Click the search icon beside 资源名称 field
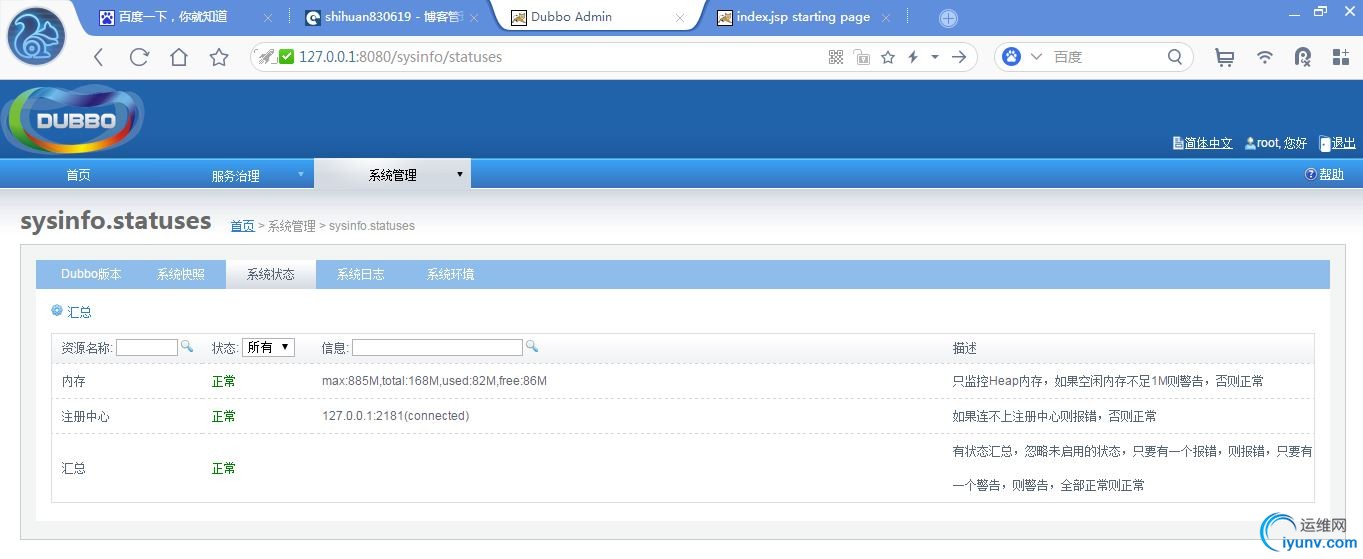 pyautogui.click(x=186, y=346)
